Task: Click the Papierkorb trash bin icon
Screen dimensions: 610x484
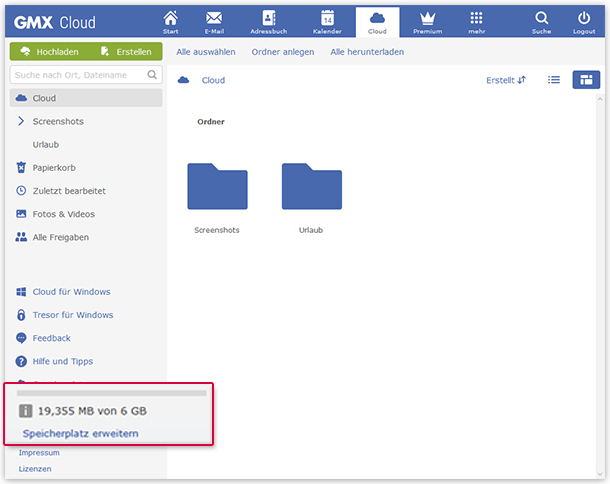Action: pos(21,167)
